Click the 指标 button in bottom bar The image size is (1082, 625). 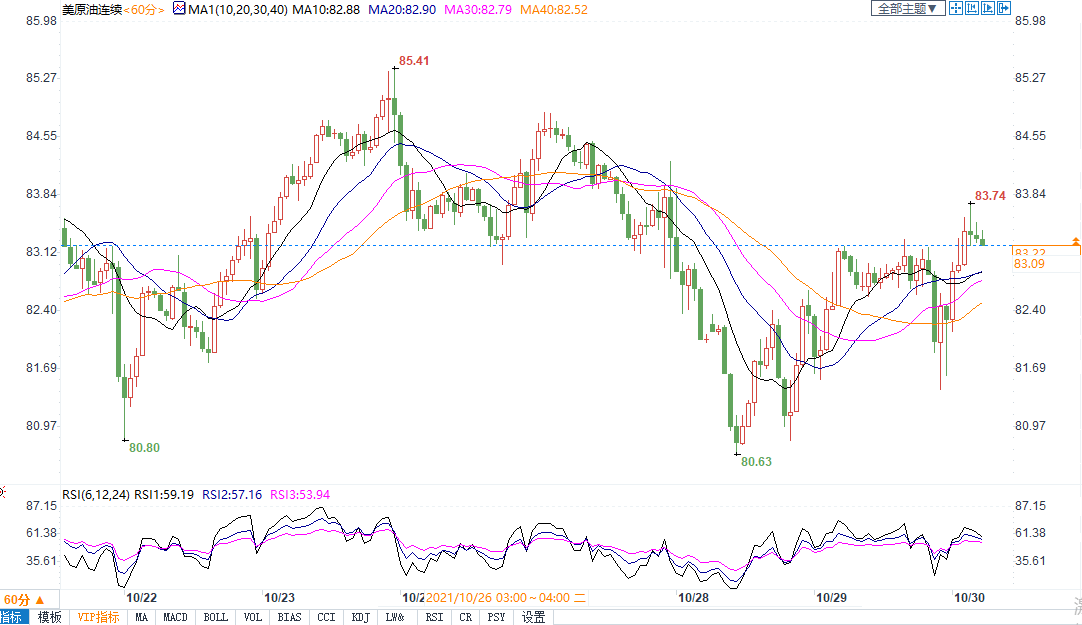pos(14,617)
